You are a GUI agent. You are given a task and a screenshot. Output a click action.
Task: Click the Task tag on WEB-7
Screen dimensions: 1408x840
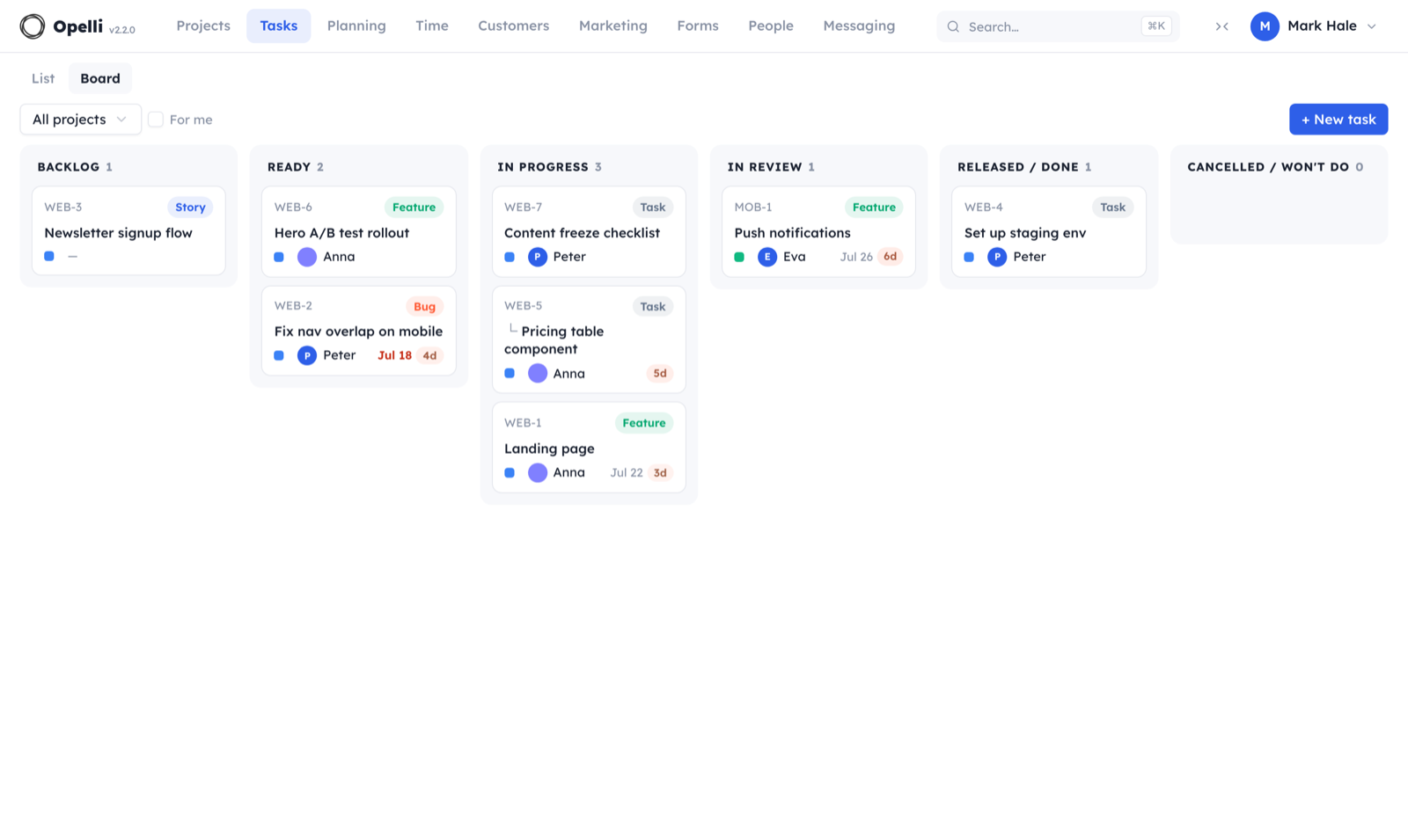[x=653, y=208]
